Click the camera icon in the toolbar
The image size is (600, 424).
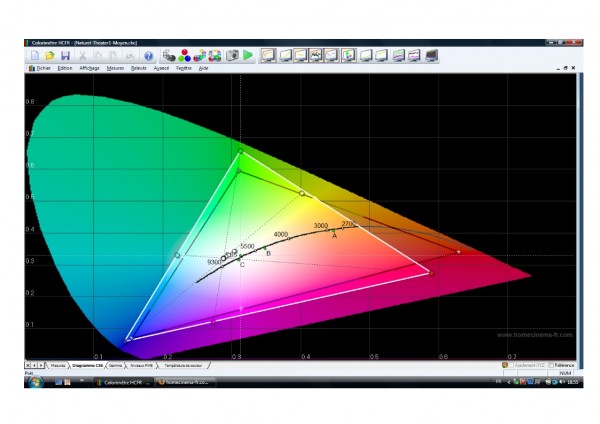coord(232,56)
